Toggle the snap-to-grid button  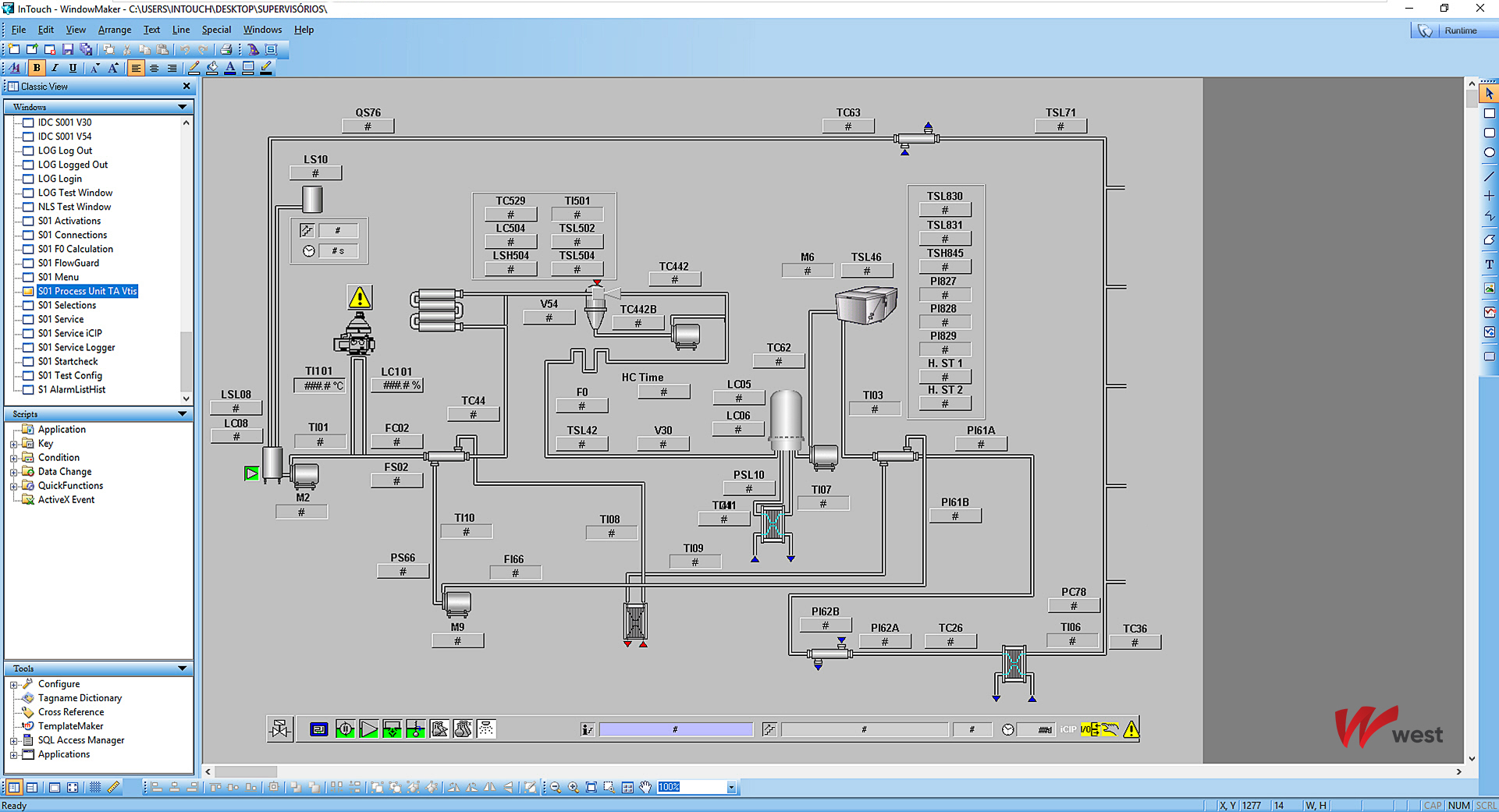(x=95, y=787)
